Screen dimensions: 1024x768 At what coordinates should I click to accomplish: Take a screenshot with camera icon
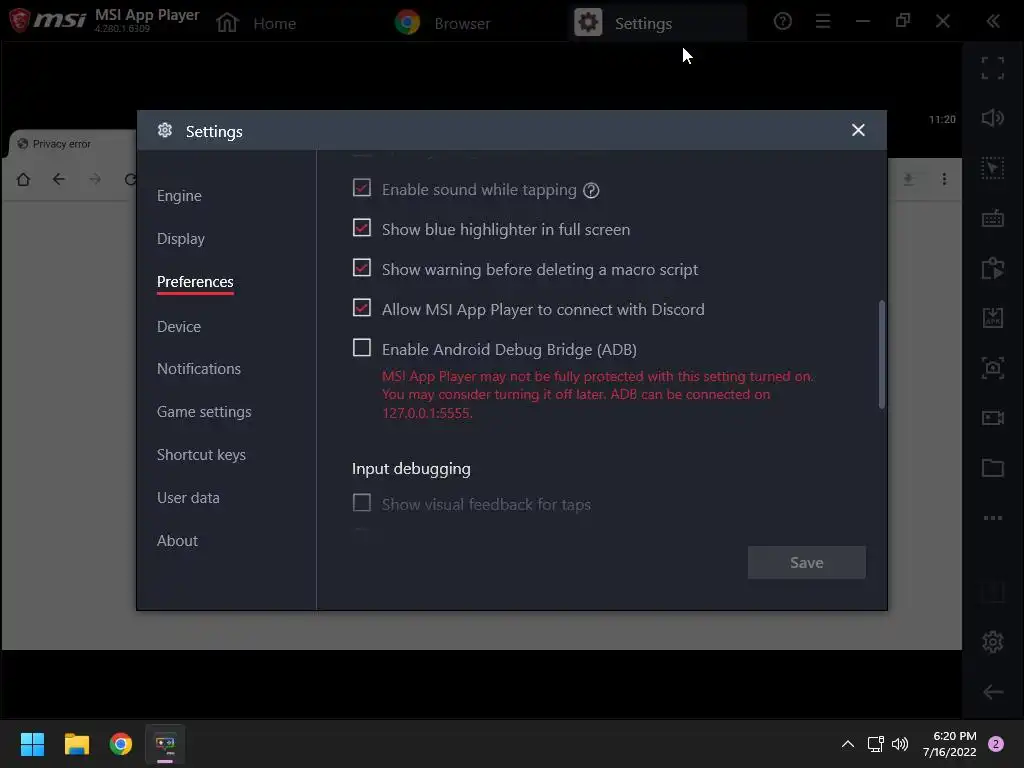992,368
